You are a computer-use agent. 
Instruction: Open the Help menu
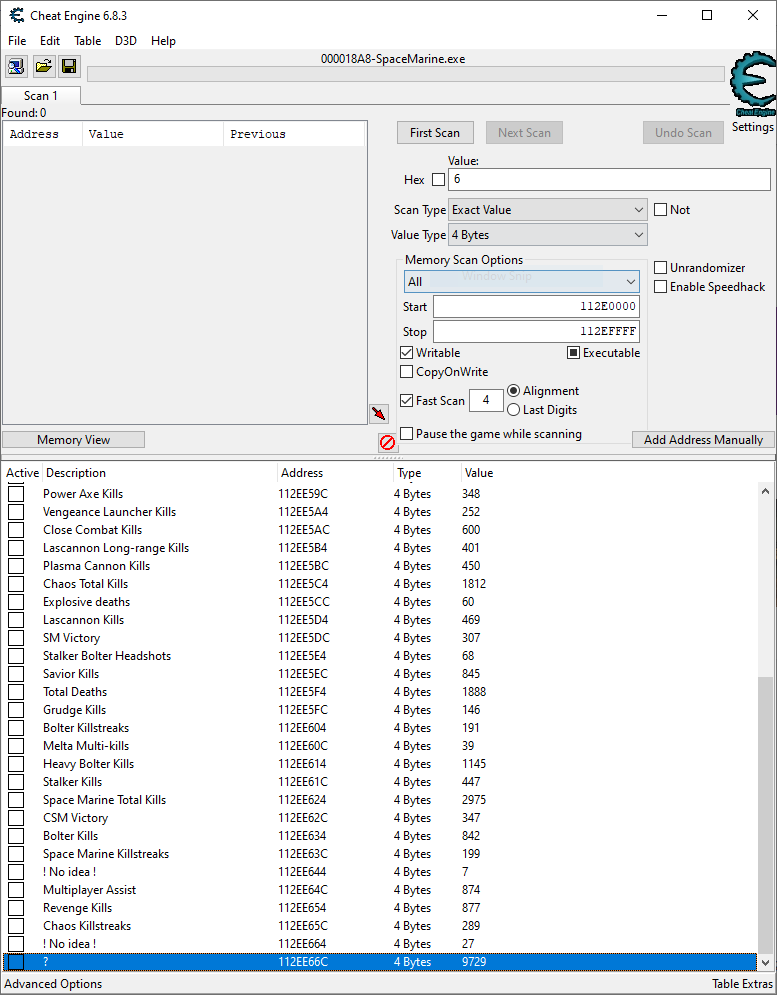163,41
